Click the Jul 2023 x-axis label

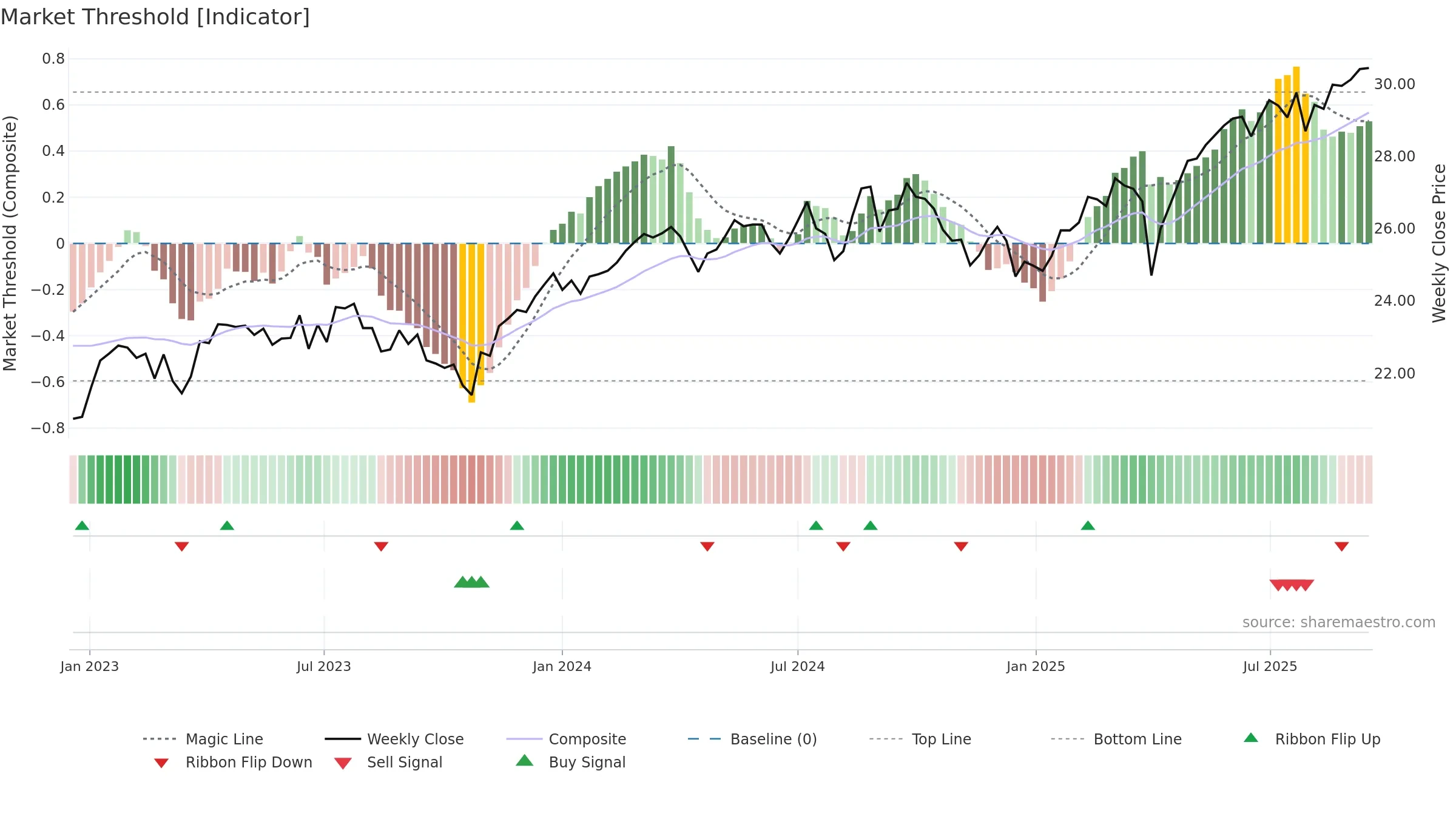pyautogui.click(x=324, y=666)
